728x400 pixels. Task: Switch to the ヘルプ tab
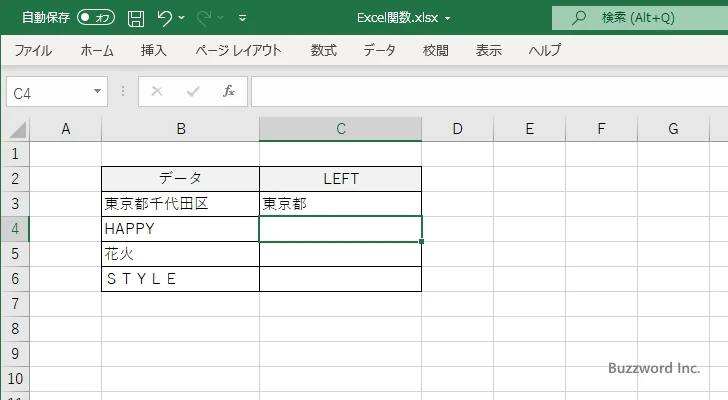point(545,50)
